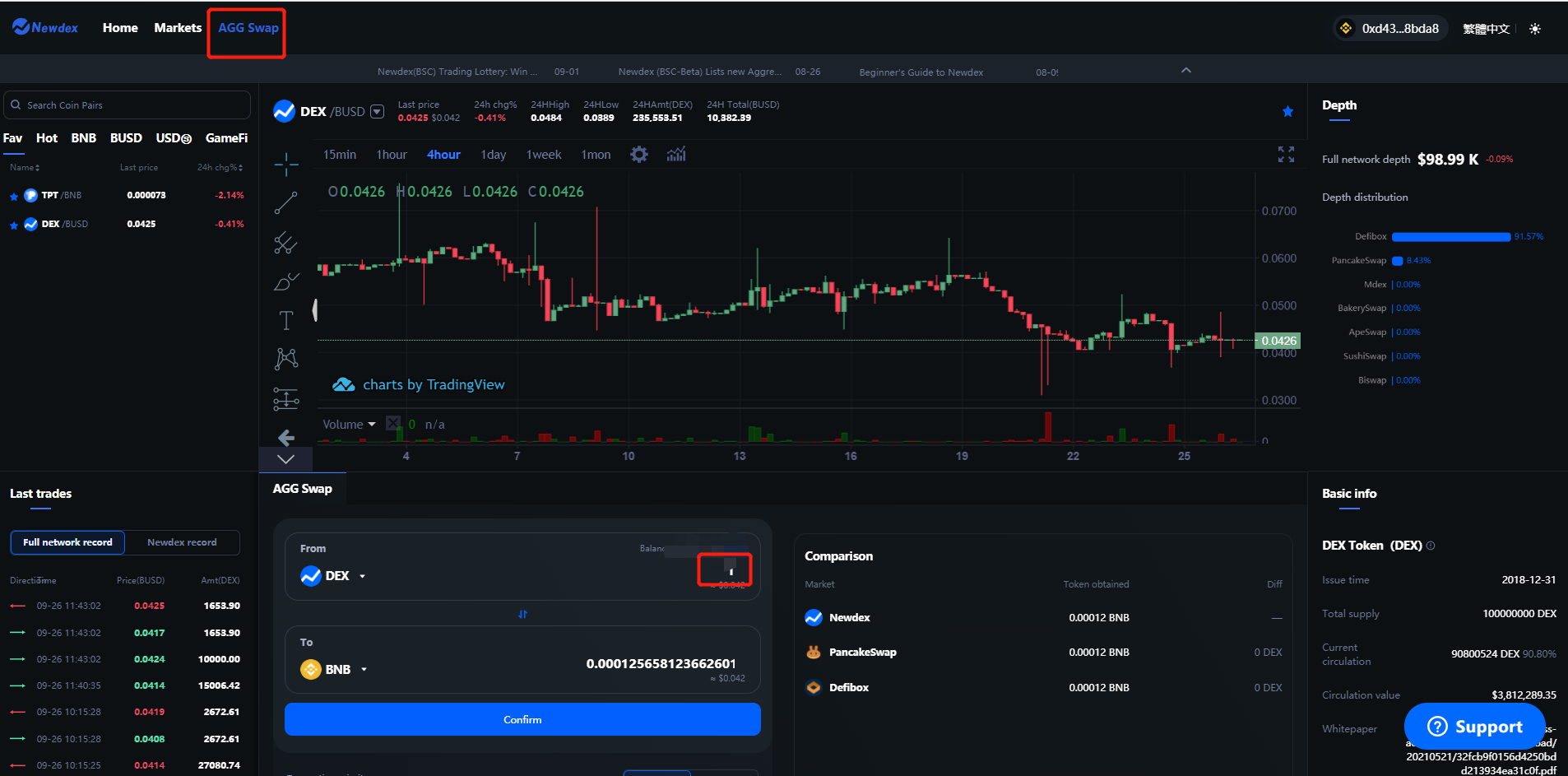The height and width of the screenshot is (776, 1568).
Task: Toggle fullscreen chart view
Action: click(1286, 154)
